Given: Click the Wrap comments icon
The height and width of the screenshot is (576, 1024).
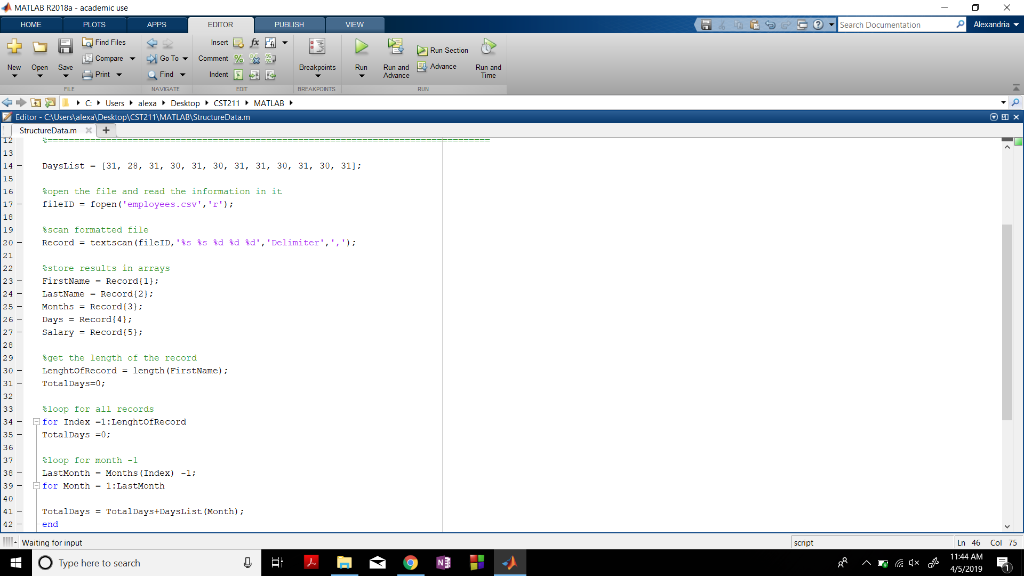Looking at the screenshot, I should (270, 59).
